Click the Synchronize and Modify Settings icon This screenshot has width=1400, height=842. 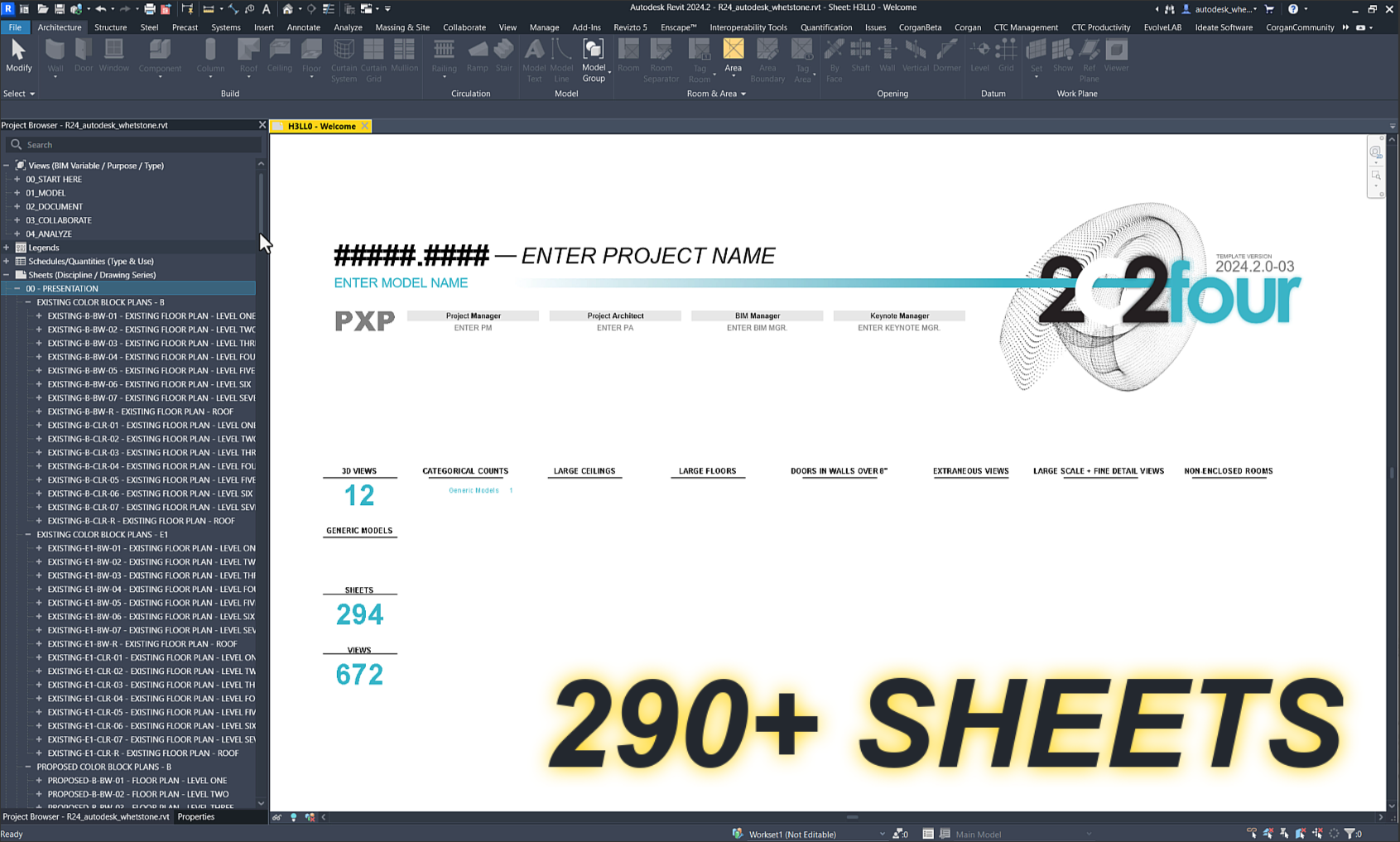[x=76, y=9]
